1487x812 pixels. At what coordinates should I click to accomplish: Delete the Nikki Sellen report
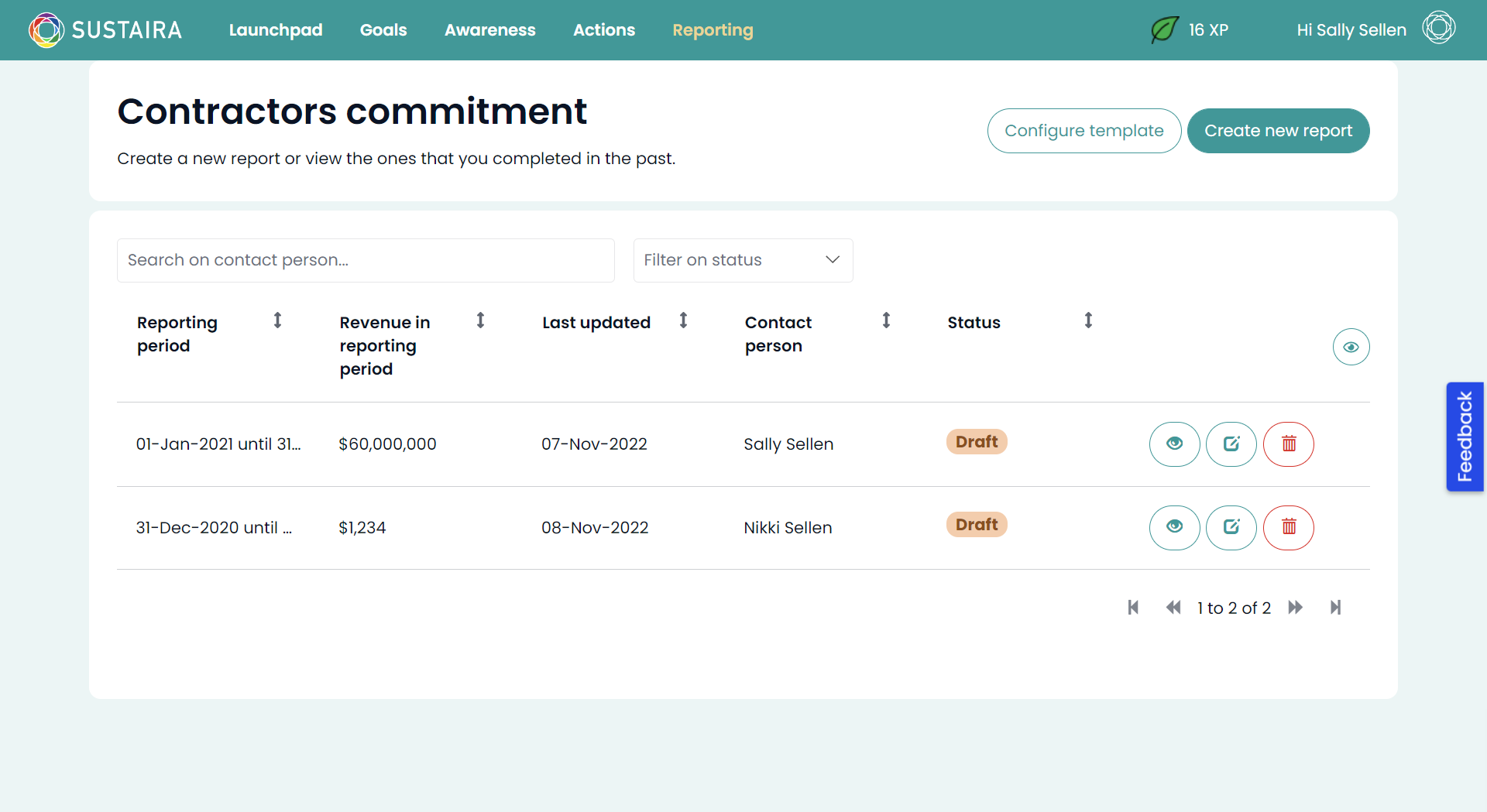[1288, 527]
